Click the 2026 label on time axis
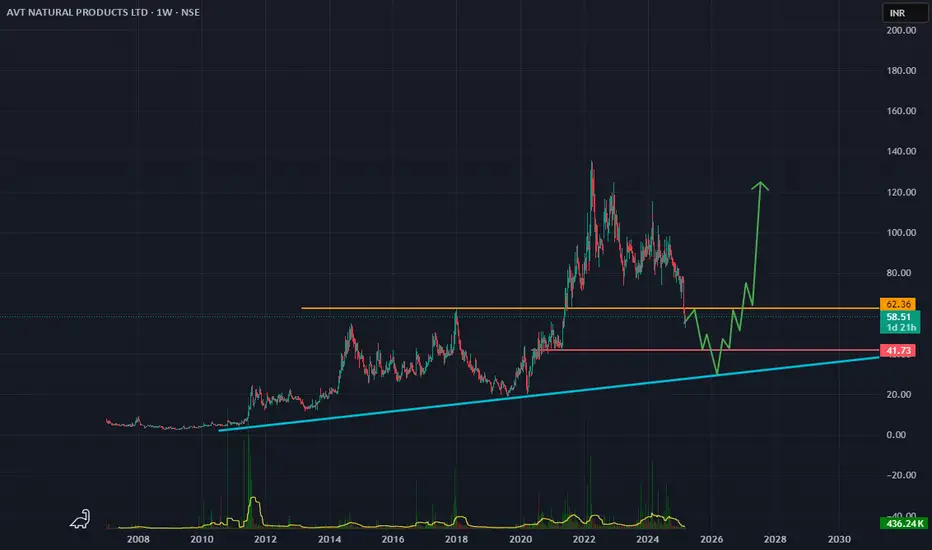Image resolution: width=932 pixels, height=550 pixels. 711,539
